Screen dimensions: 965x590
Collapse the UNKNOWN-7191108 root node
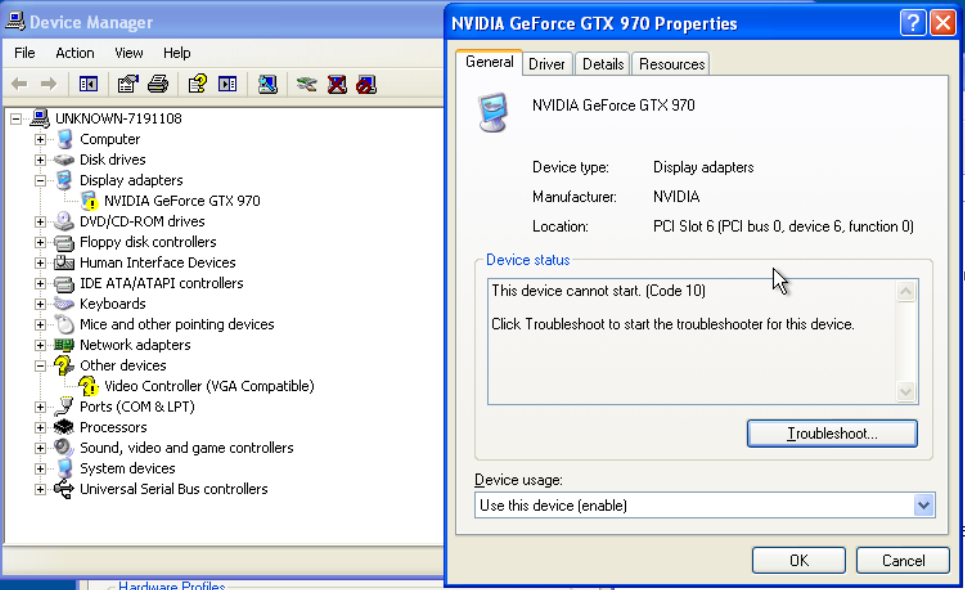pyautogui.click(x=16, y=119)
